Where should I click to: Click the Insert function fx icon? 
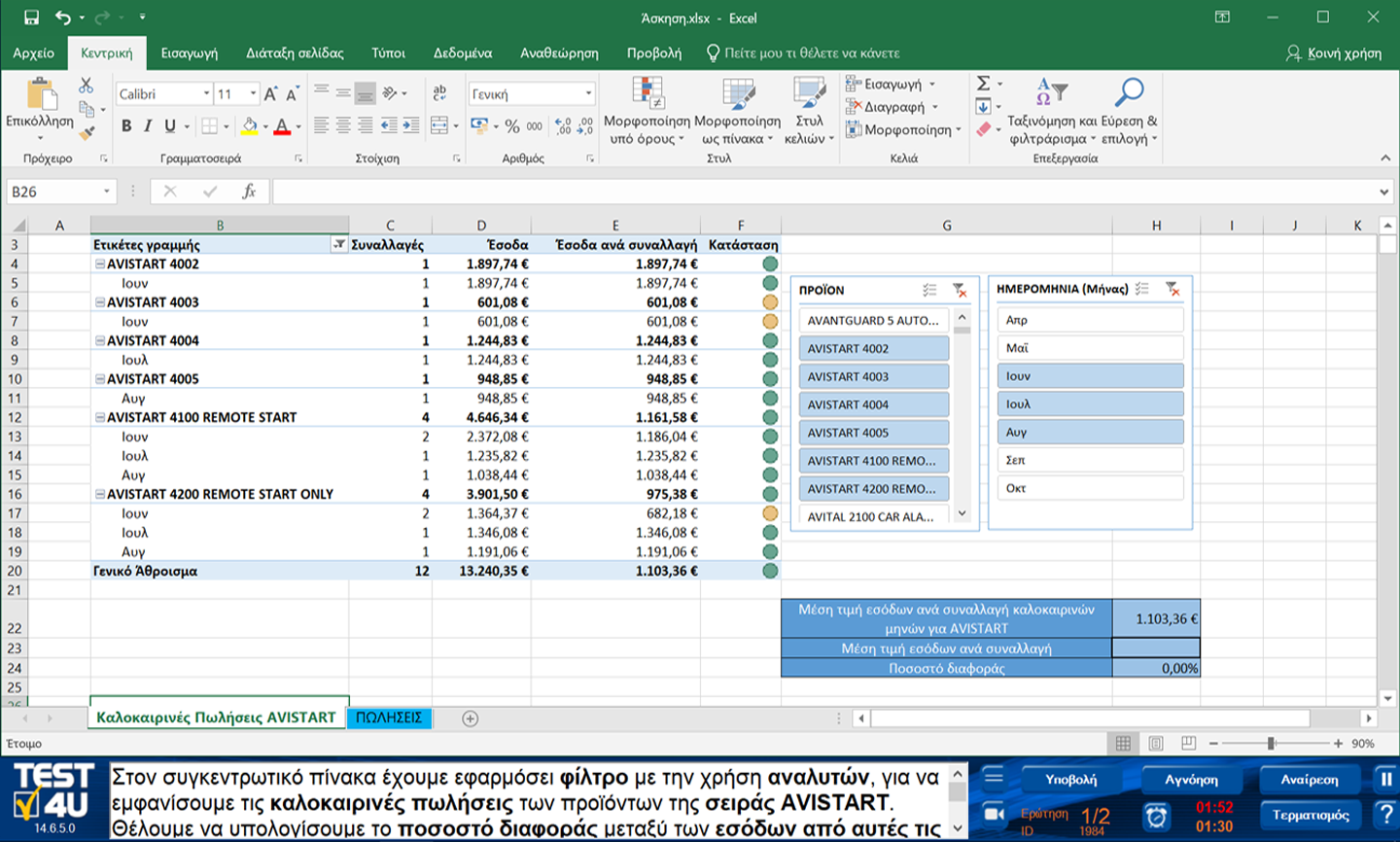(x=249, y=192)
